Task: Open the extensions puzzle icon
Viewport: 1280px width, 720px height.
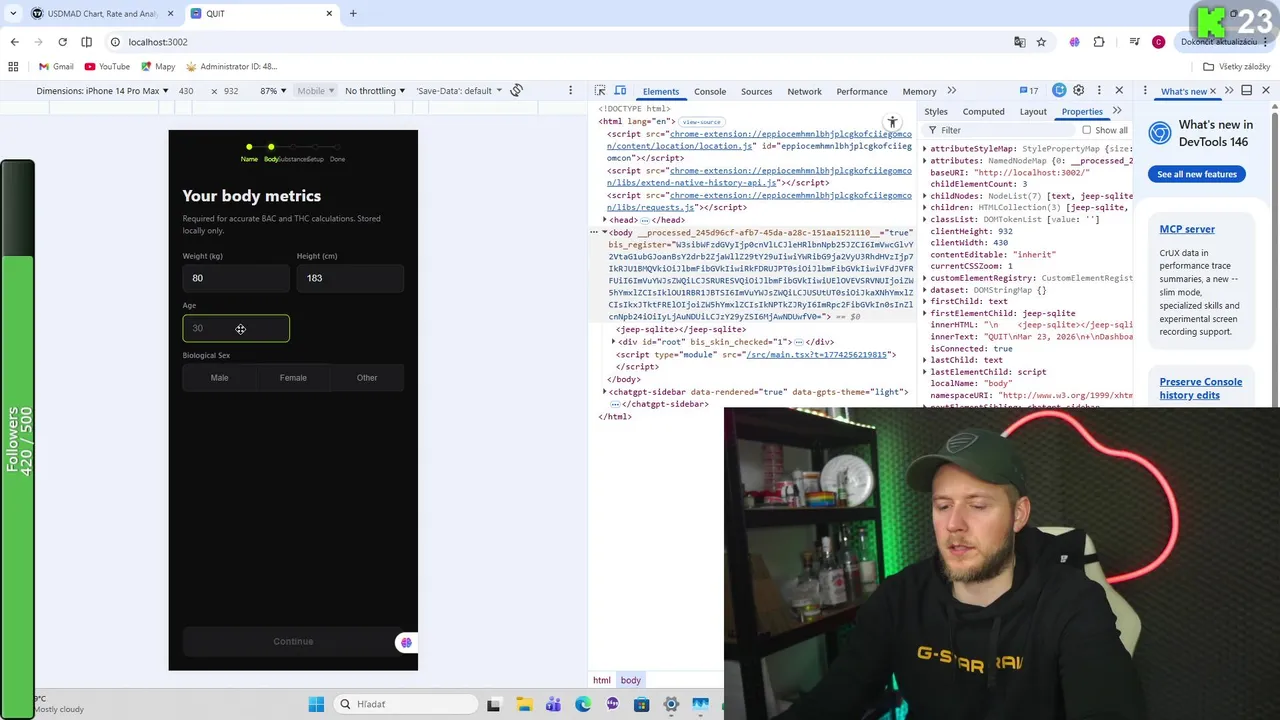Action: coord(1099,42)
